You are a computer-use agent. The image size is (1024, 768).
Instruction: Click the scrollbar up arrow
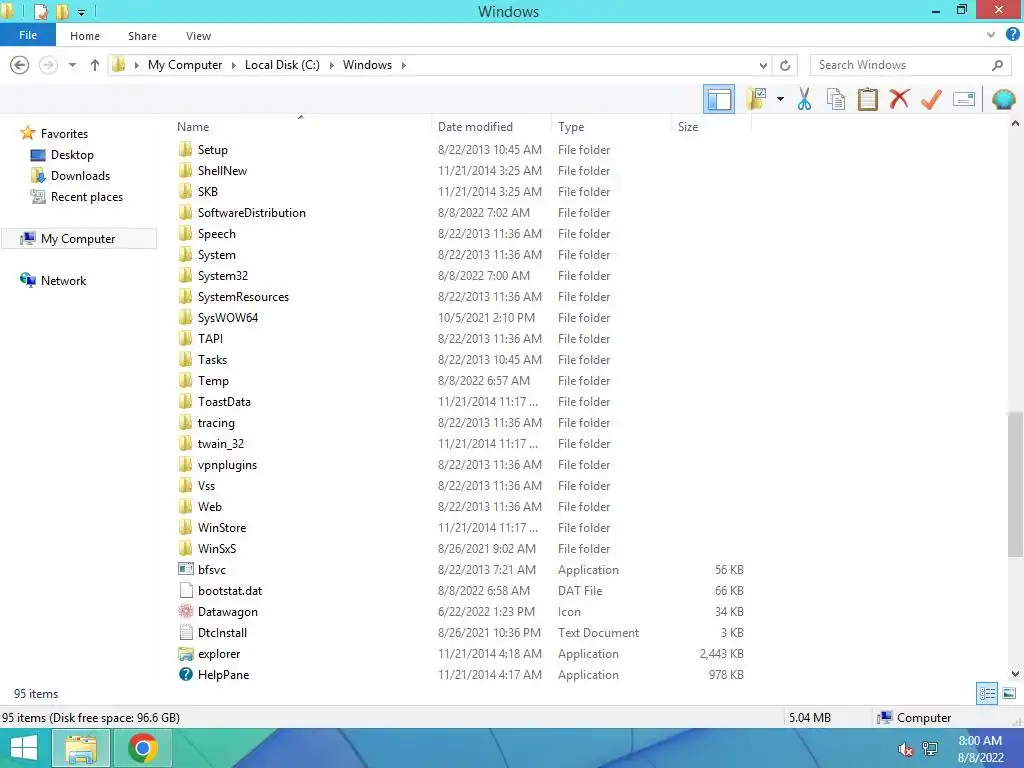pos(1015,123)
